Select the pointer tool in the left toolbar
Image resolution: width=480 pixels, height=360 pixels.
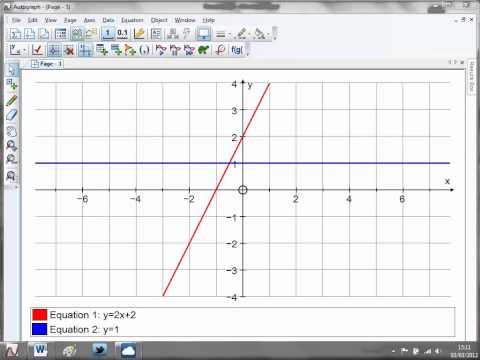click(x=12, y=69)
